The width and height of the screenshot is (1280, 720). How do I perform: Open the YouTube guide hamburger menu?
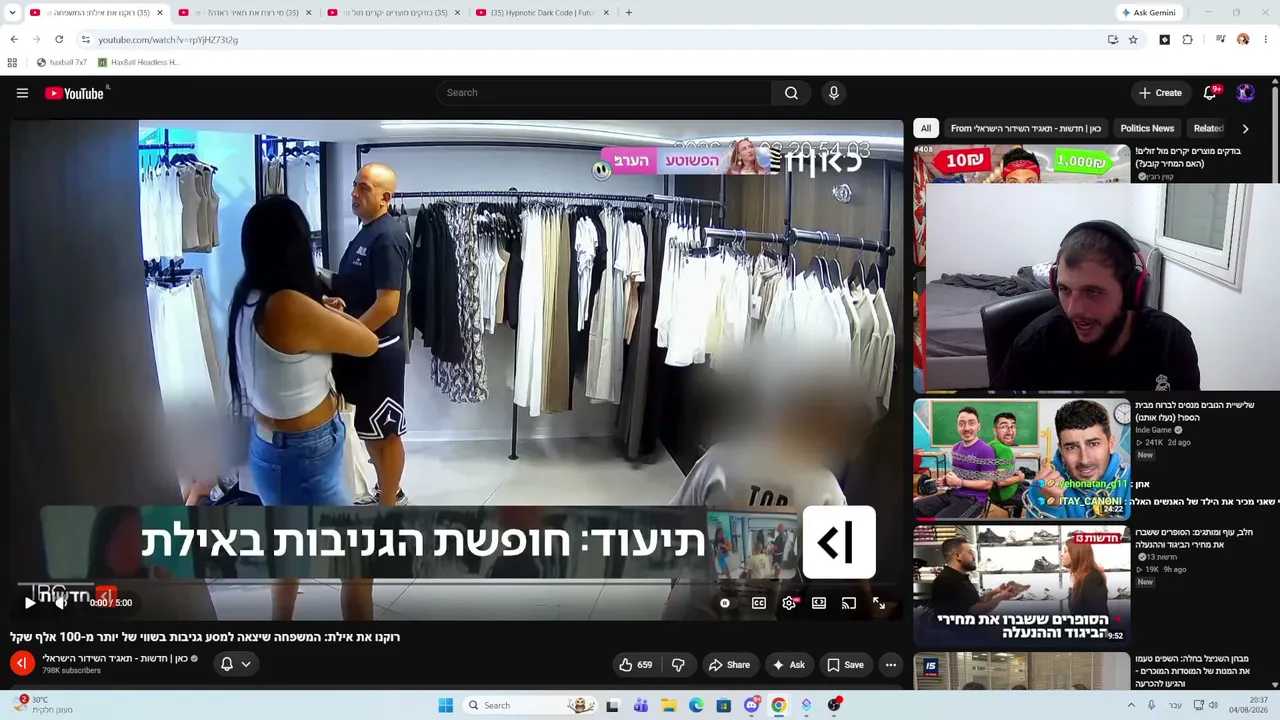coord(22,93)
